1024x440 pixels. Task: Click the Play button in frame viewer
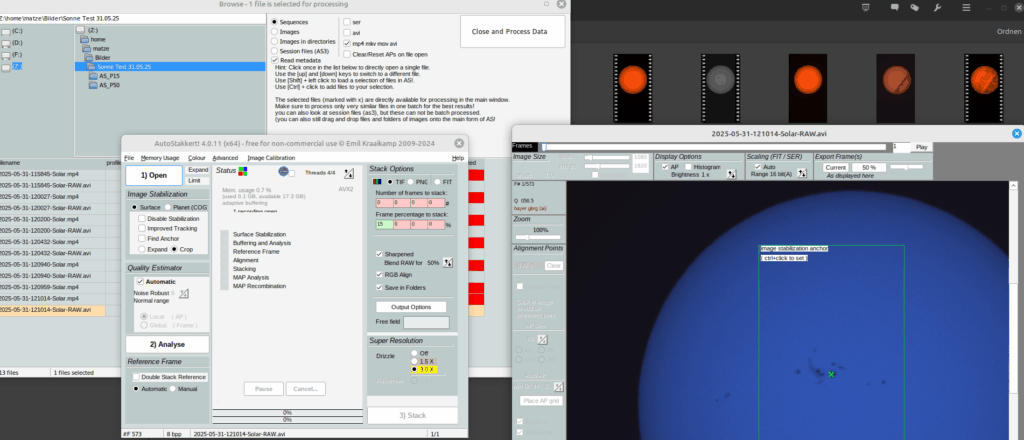click(x=921, y=148)
